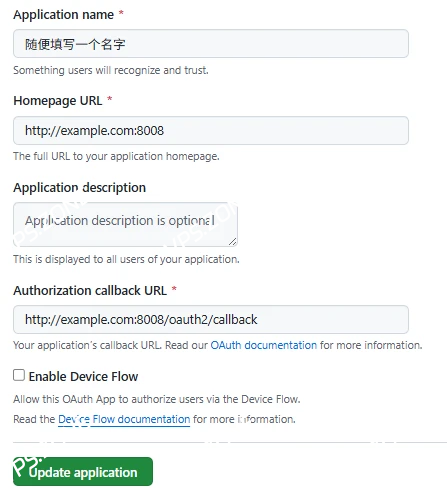Click the Authorization callback URL label
This screenshot has height=503, width=447.
point(90,290)
